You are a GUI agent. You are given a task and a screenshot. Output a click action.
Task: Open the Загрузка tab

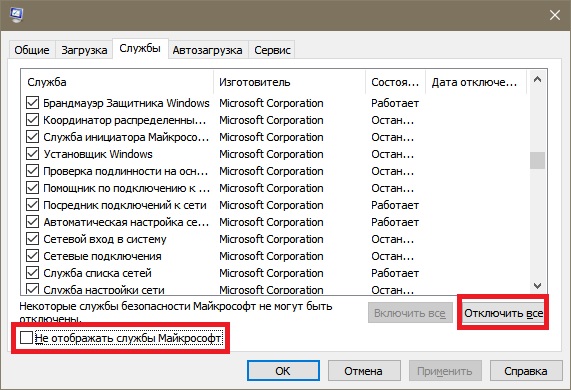[x=84, y=50]
